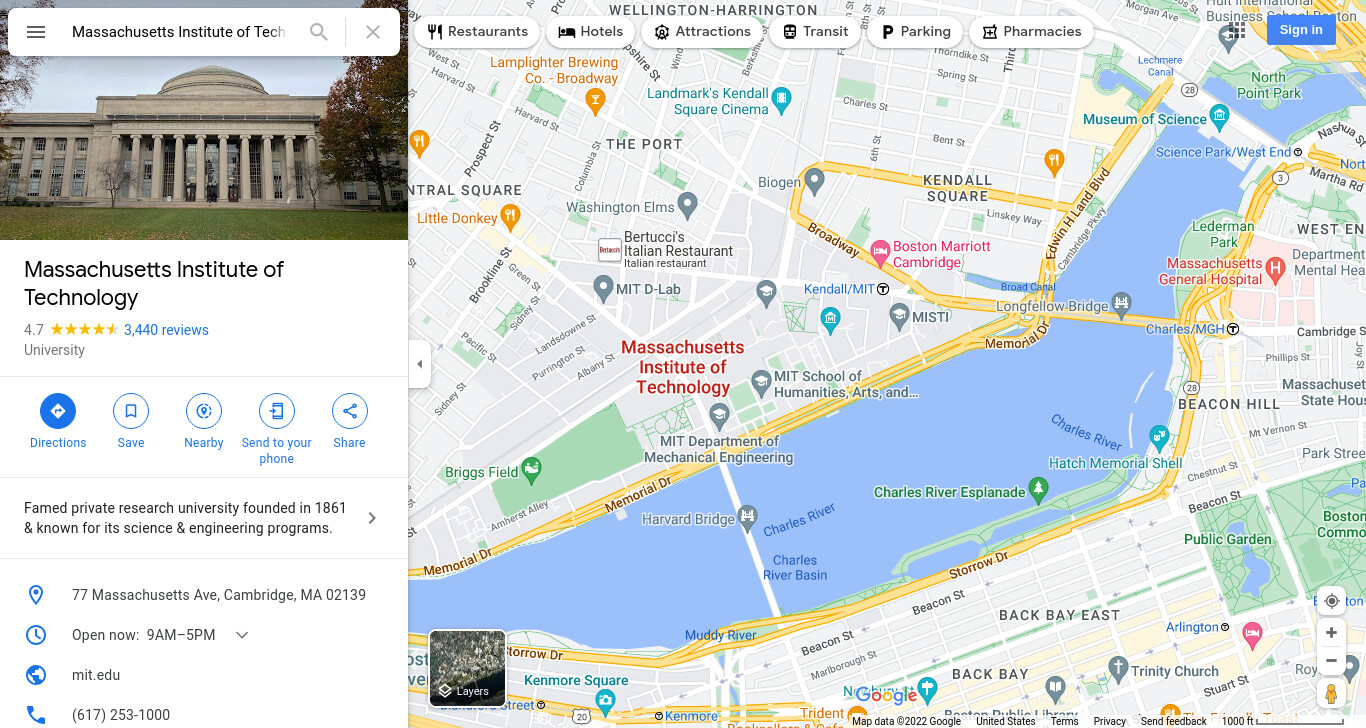The height and width of the screenshot is (728, 1366).
Task: Activate Street View pegman
Action: 1331,692
